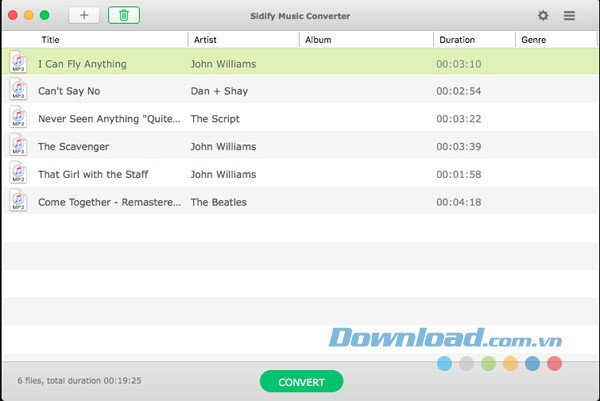Viewport: 600px width, 401px height.
Task: Click John Williams in The Scavenger row
Action: point(223,147)
